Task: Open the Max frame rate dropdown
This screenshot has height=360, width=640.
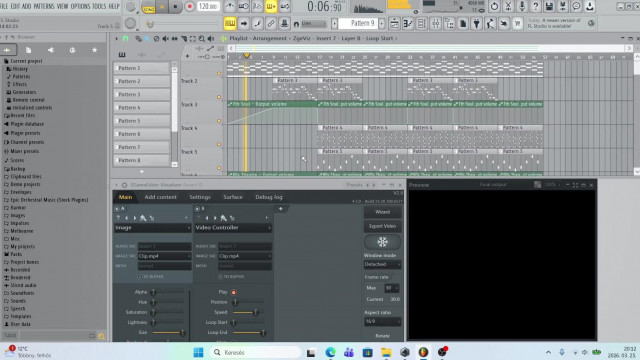Action: [391, 288]
